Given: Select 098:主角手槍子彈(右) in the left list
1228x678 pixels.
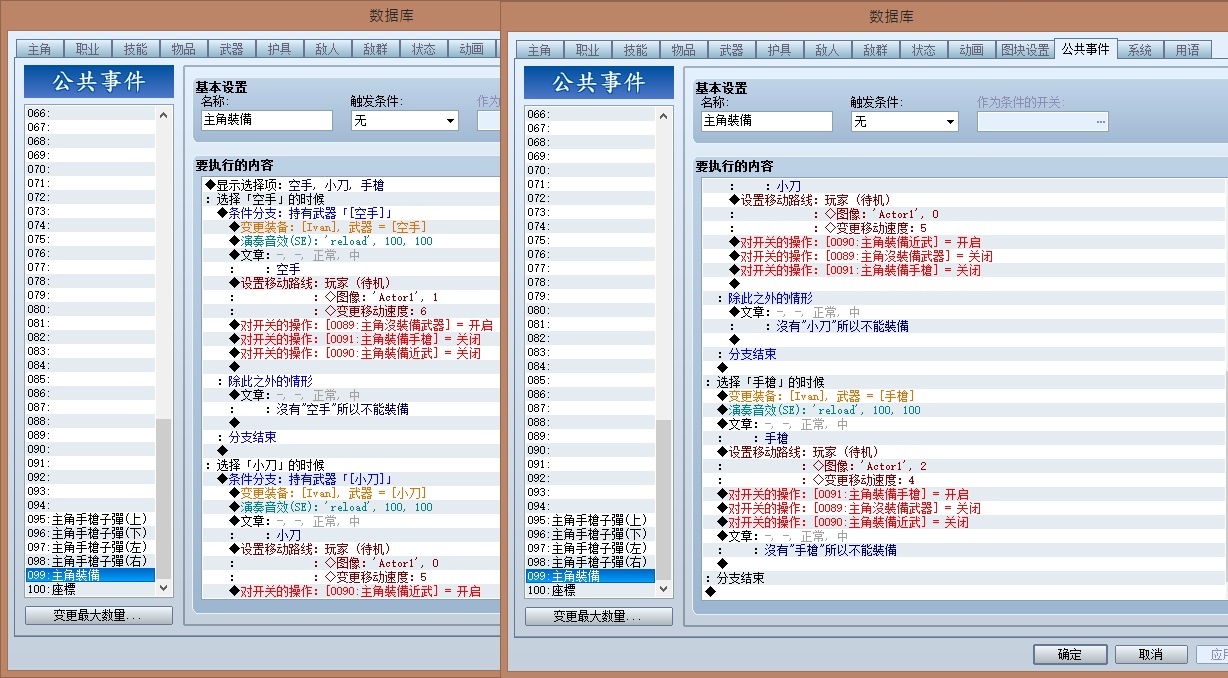Looking at the screenshot, I should (91, 561).
